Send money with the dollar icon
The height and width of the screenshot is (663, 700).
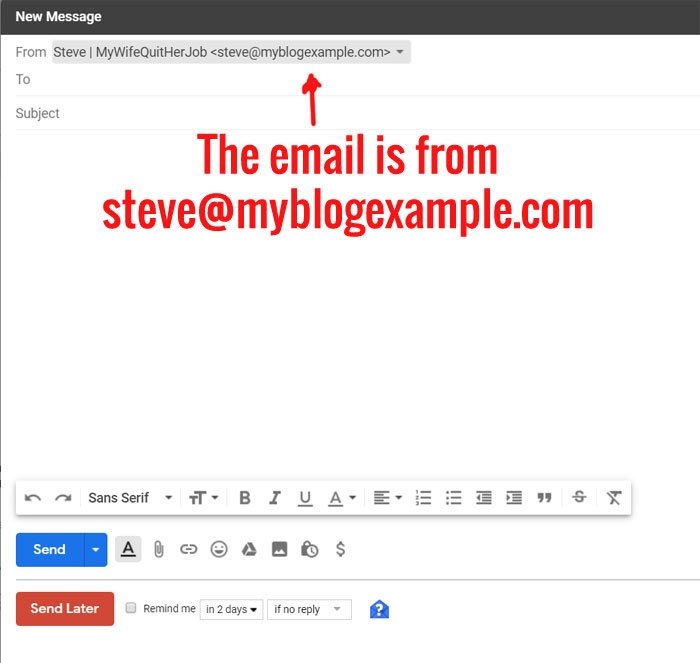[x=340, y=549]
